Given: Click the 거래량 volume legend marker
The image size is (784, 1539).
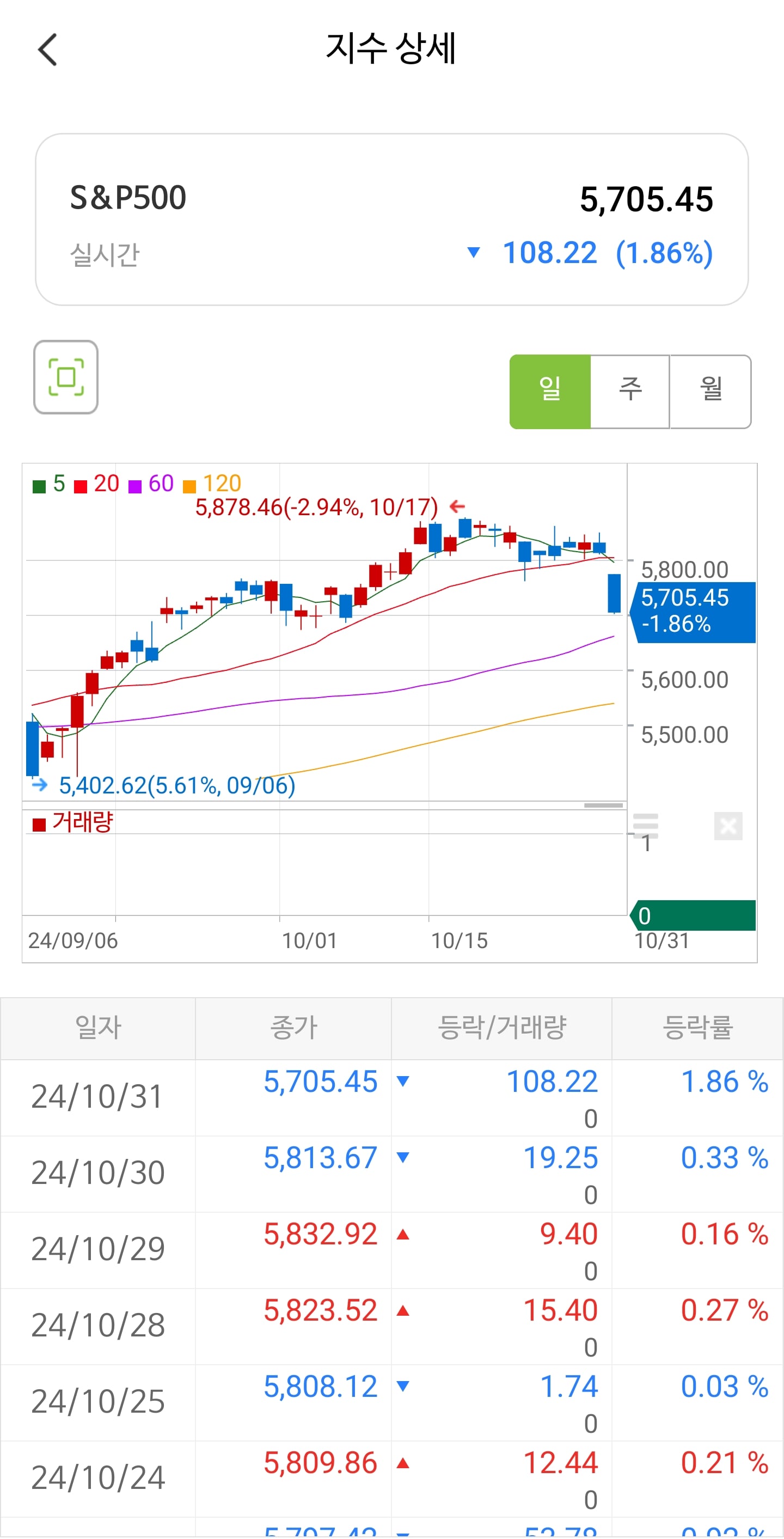Looking at the screenshot, I should tap(39, 825).
